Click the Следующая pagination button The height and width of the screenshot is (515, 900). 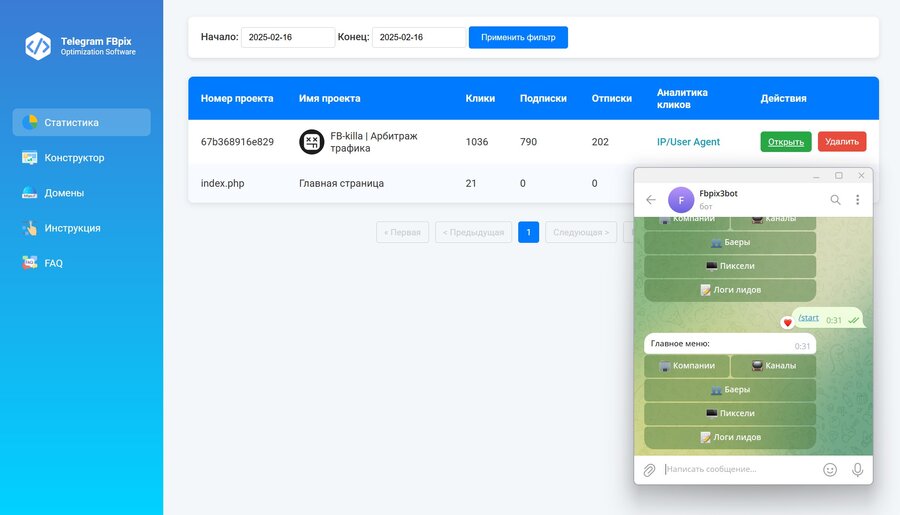point(581,233)
